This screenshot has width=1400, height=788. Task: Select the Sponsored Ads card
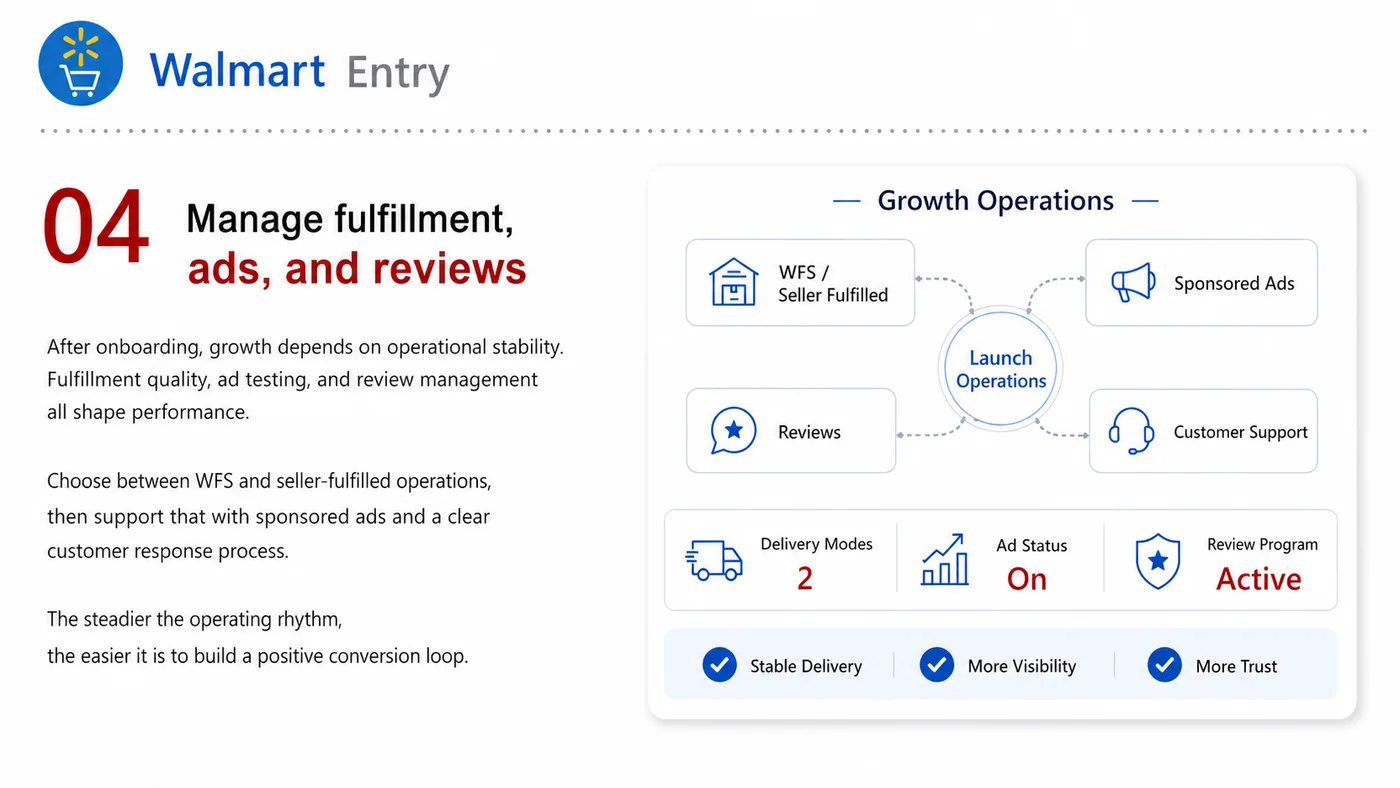[x=1201, y=282]
